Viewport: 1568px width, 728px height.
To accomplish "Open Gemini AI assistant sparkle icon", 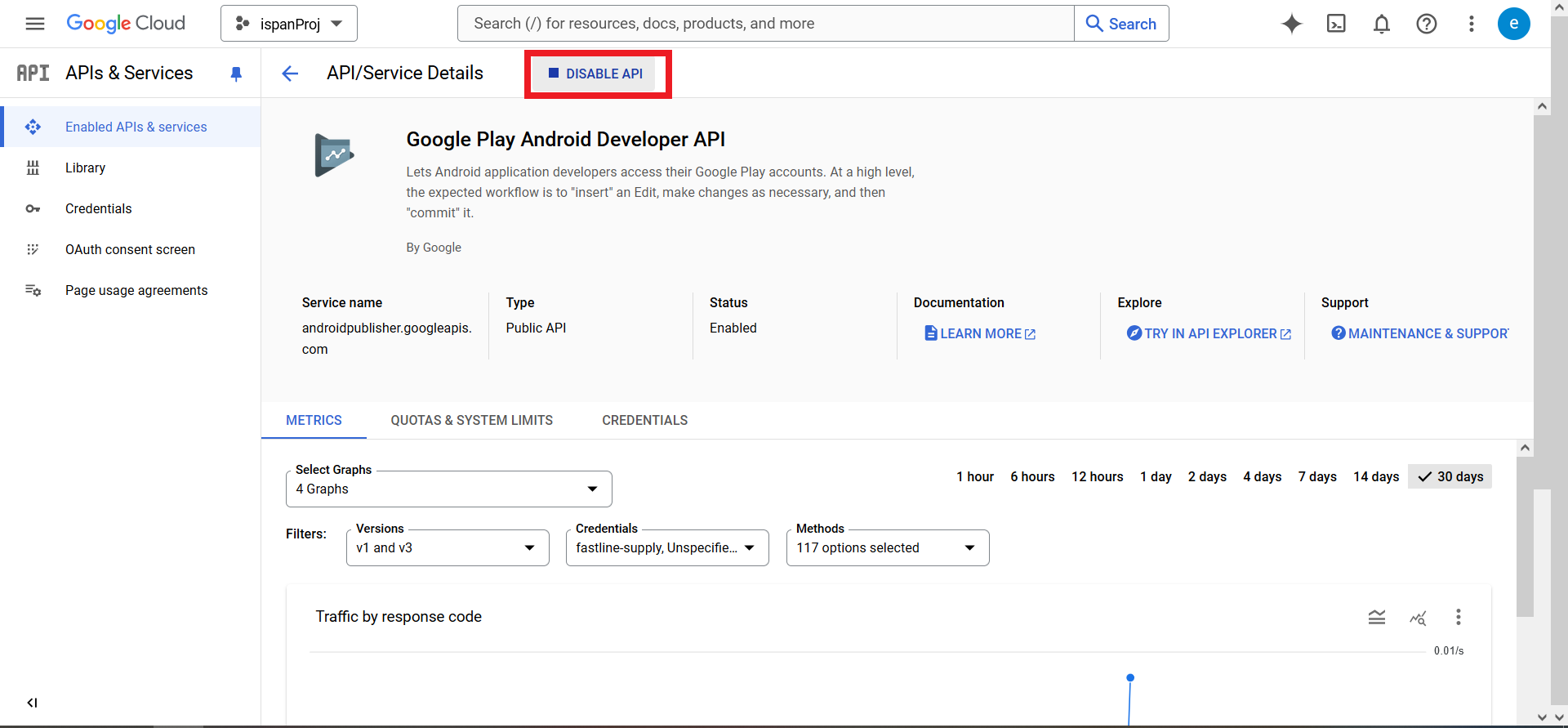I will click(1292, 24).
